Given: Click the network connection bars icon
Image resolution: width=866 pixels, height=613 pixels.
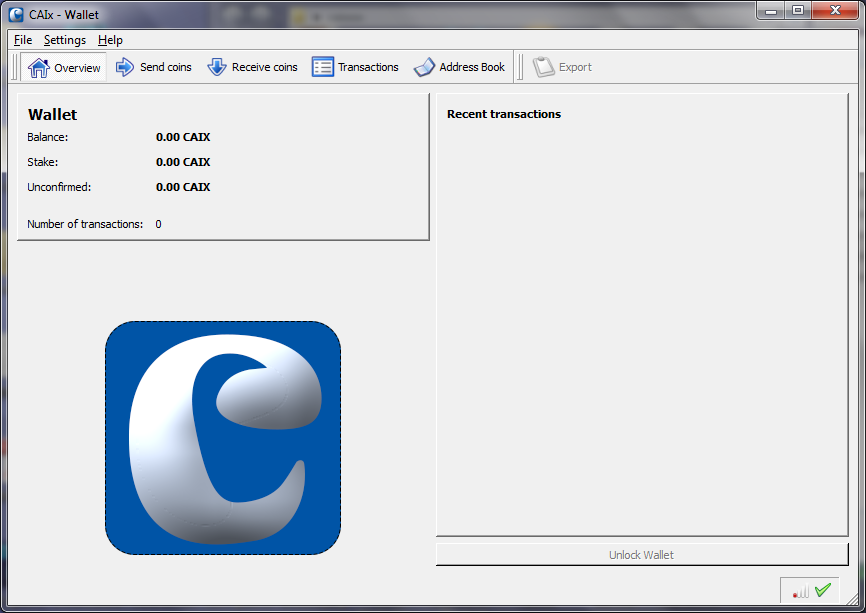Looking at the screenshot, I should (800, 591).
